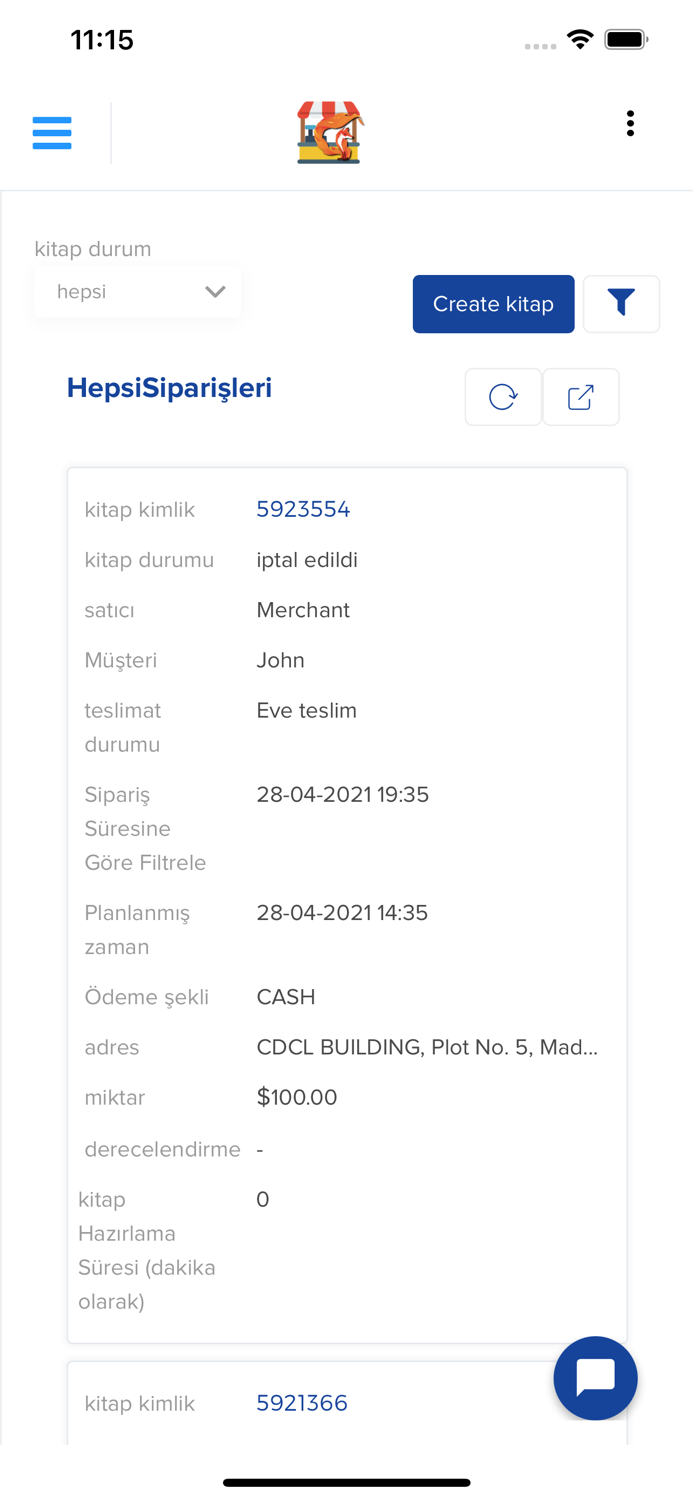Click the Create kitap button
This screenshot has width=693, height=1500.
point(493,304)
